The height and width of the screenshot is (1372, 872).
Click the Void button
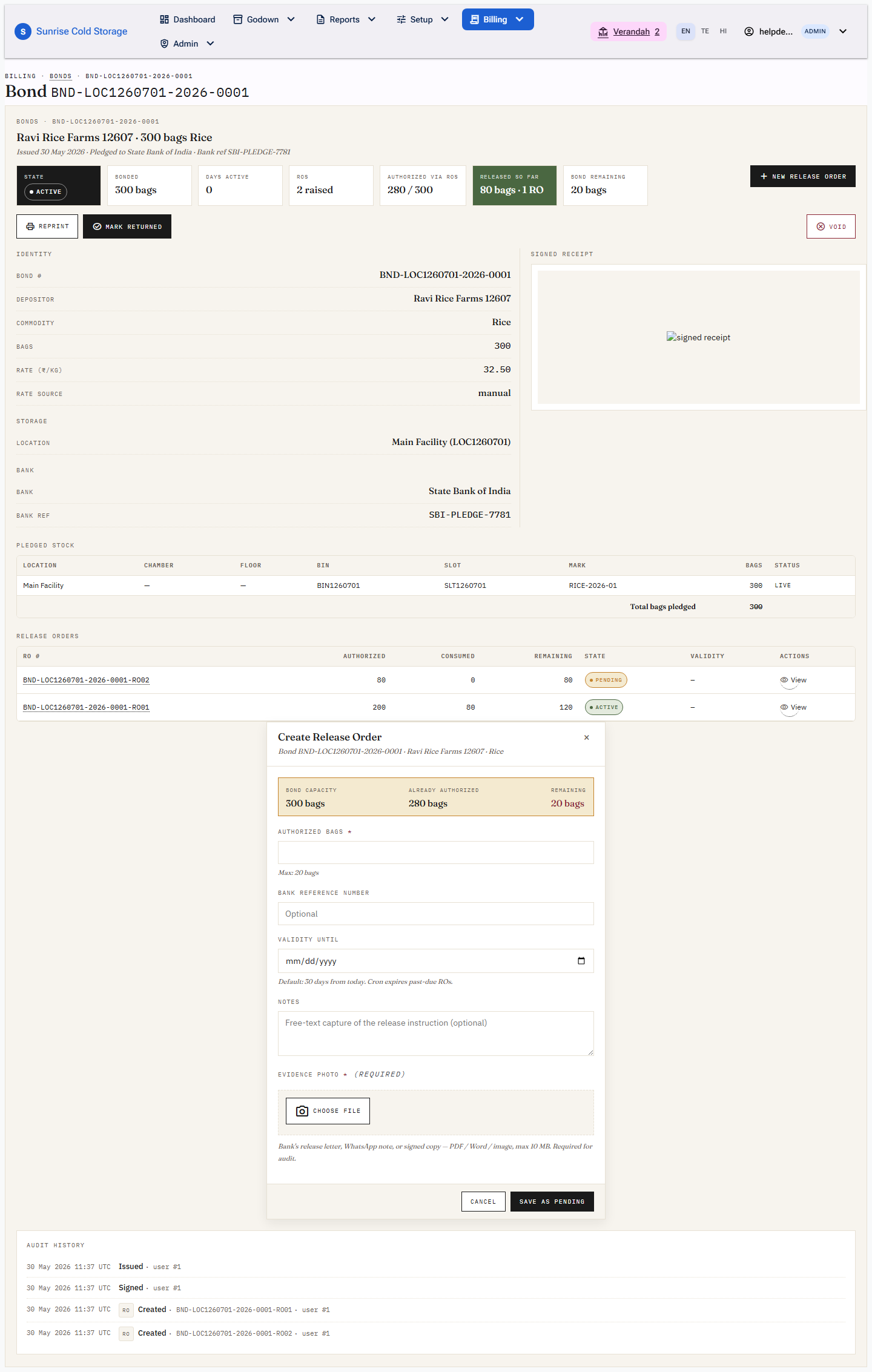[831, 226]
